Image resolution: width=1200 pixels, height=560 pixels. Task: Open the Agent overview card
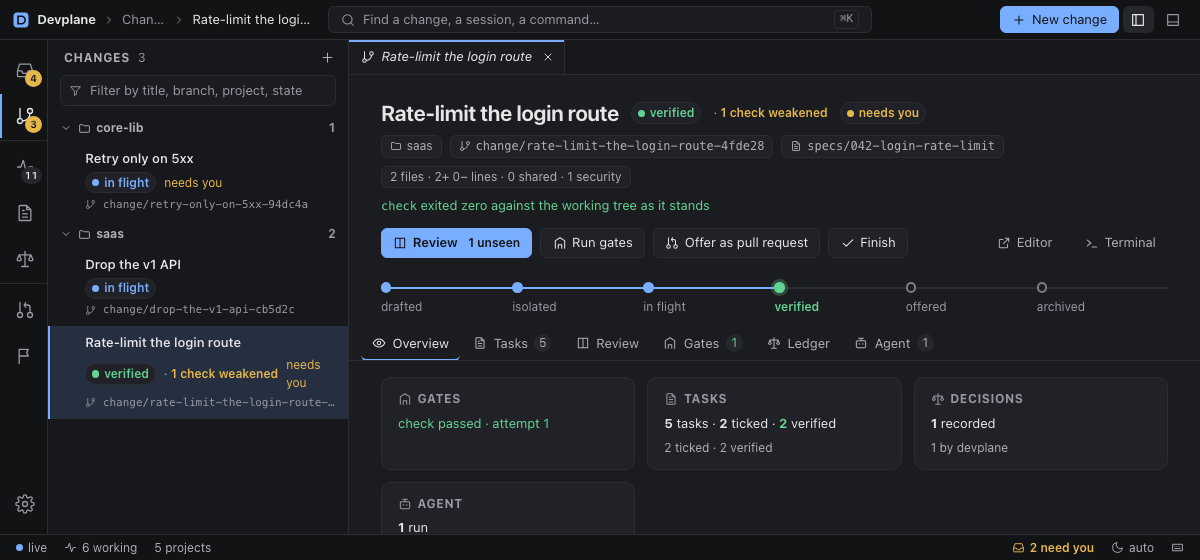[508, 508]
